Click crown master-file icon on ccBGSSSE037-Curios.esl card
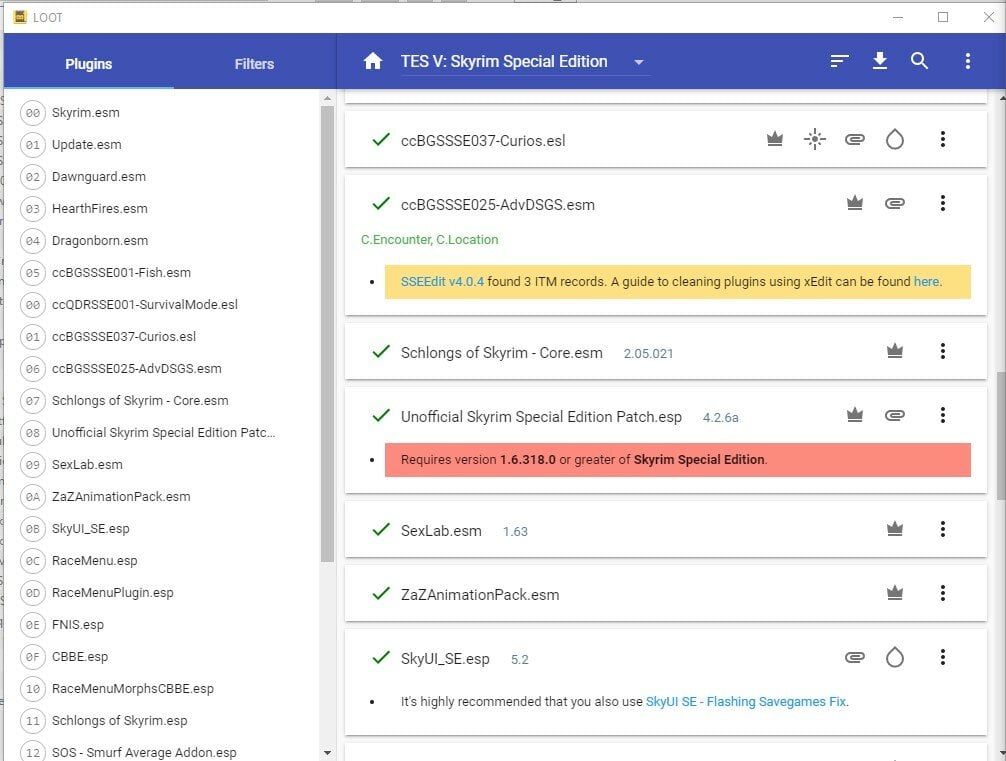Screen dimensions: 1006x761 (x=775, y=139)
